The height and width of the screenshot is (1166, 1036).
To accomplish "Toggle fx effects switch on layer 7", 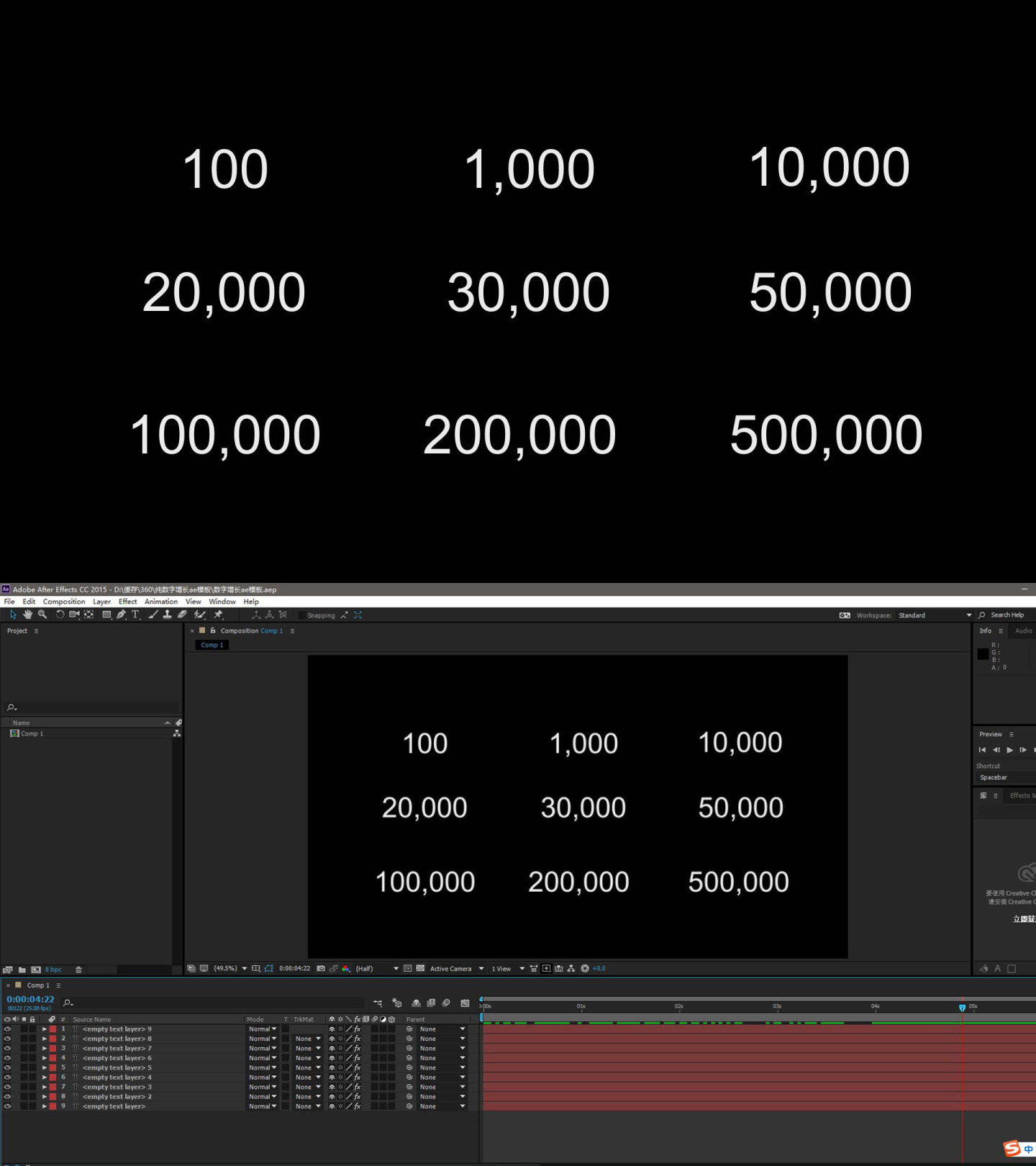I will pyautogui.click(x=358, y=1087).
